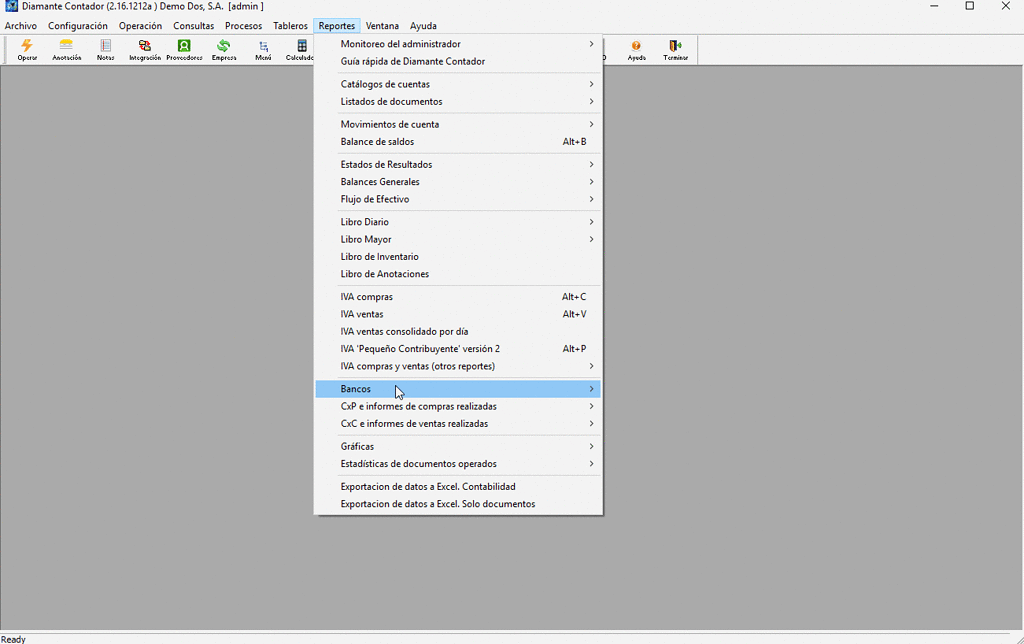This screenshot has height=644, width=1024.
Task: Open the Archivo menu
Action: tap(21, 26)
